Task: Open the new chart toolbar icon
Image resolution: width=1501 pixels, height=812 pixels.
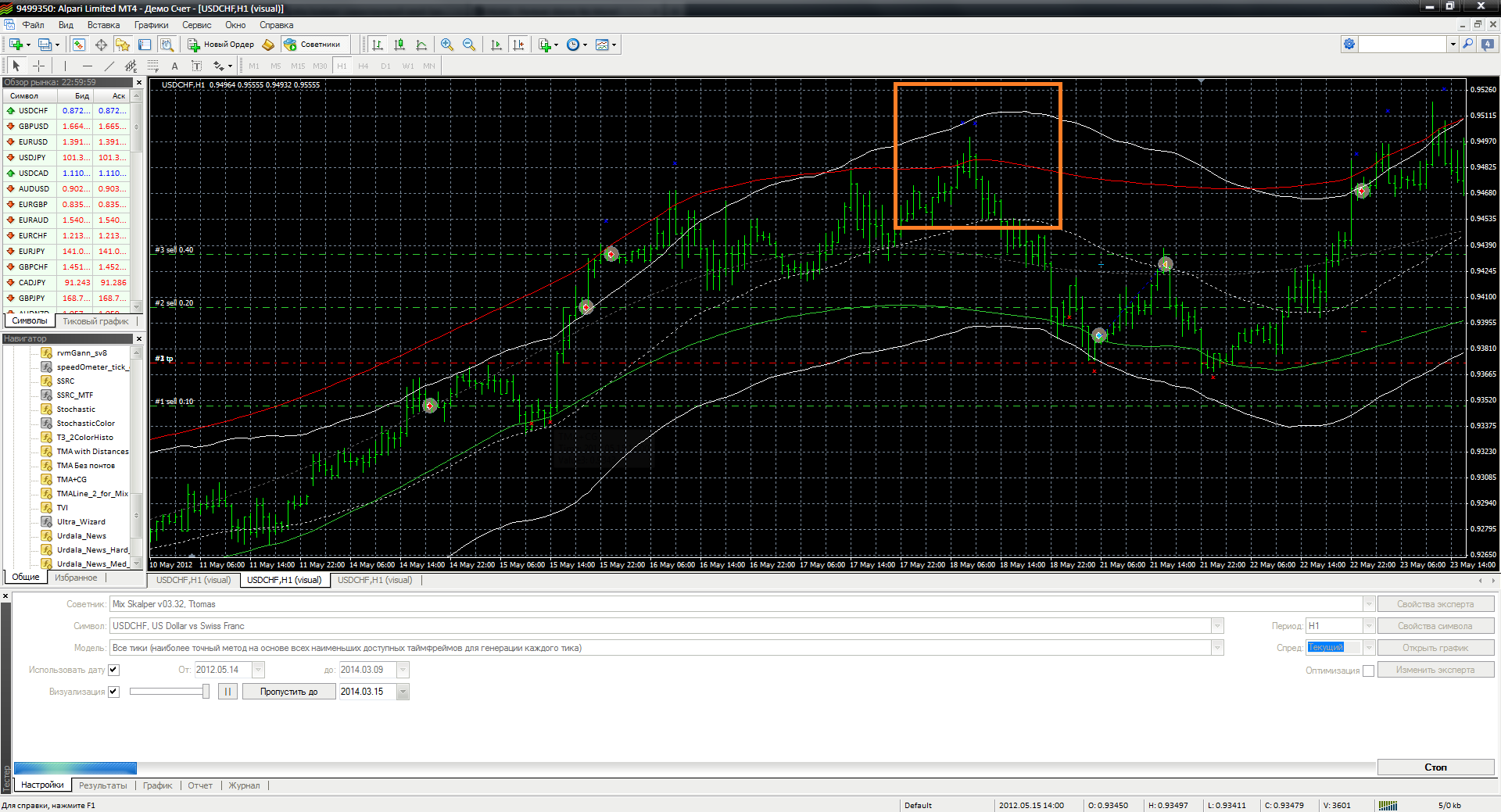Action: click(x=16, y=45)
